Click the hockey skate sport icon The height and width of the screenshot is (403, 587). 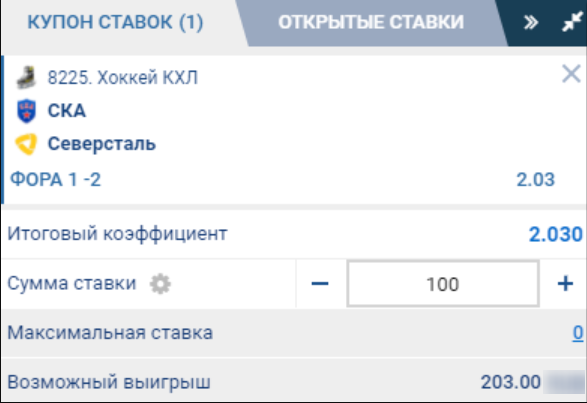point(26,78)
